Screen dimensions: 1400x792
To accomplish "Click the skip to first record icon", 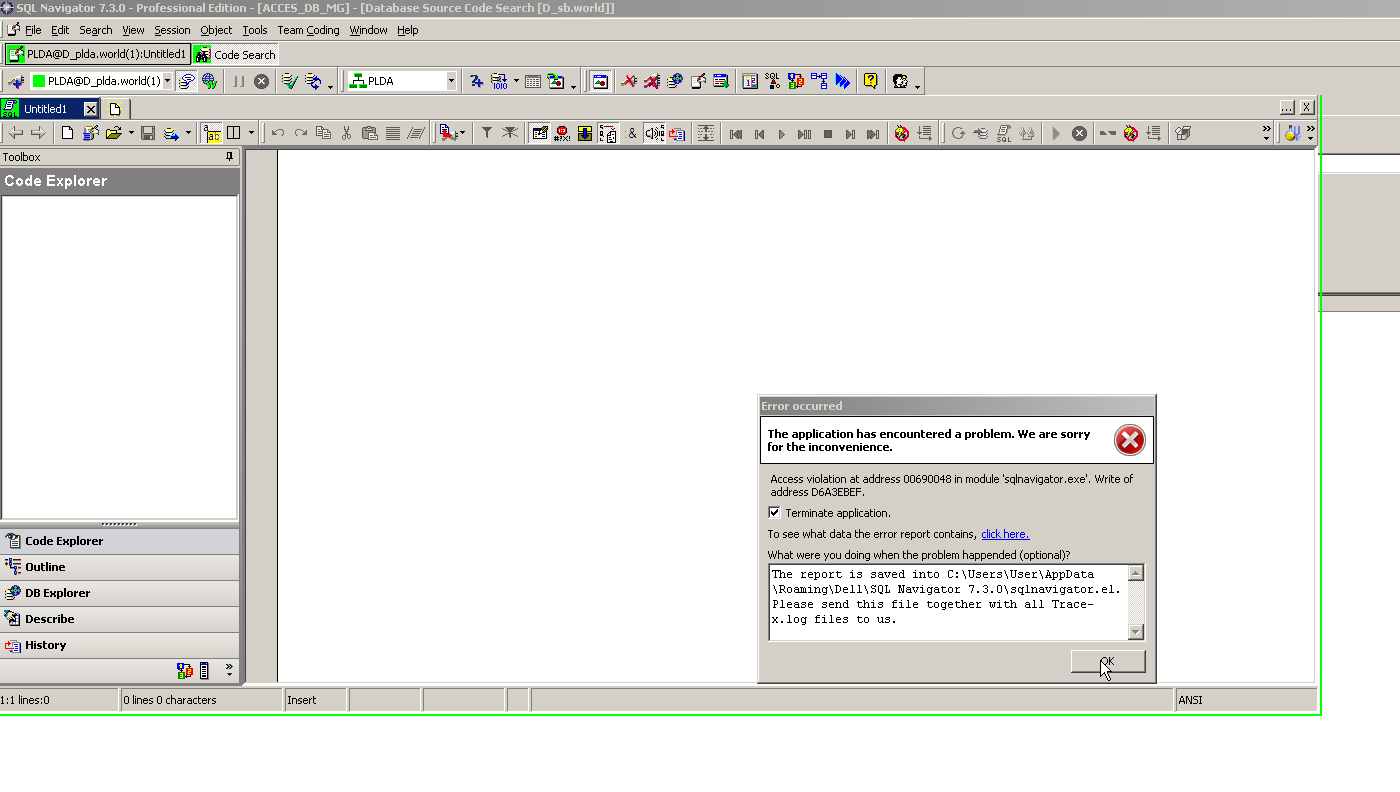I will [736, 133].
